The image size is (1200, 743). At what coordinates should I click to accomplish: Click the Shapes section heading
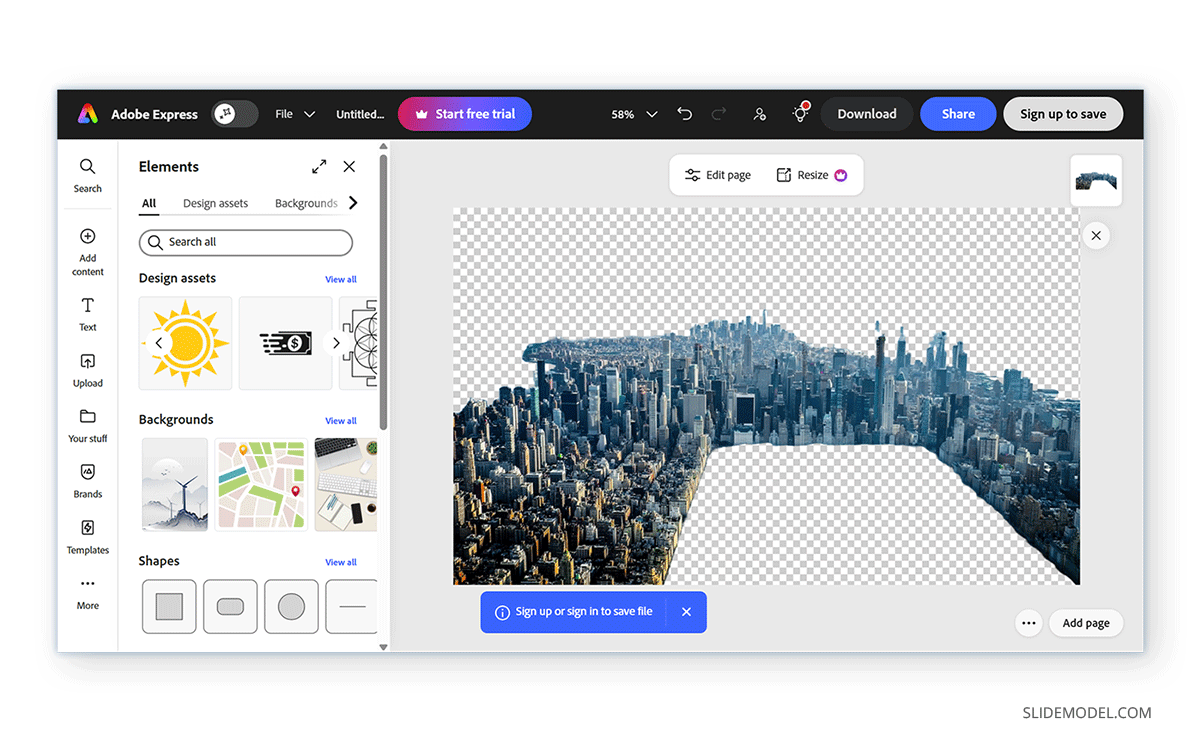click(159, 561)
